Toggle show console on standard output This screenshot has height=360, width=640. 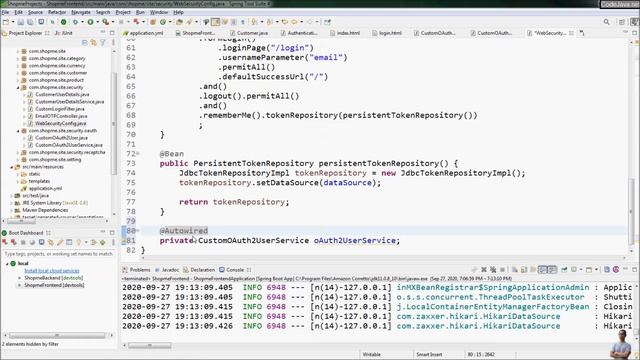coord(542,270)
